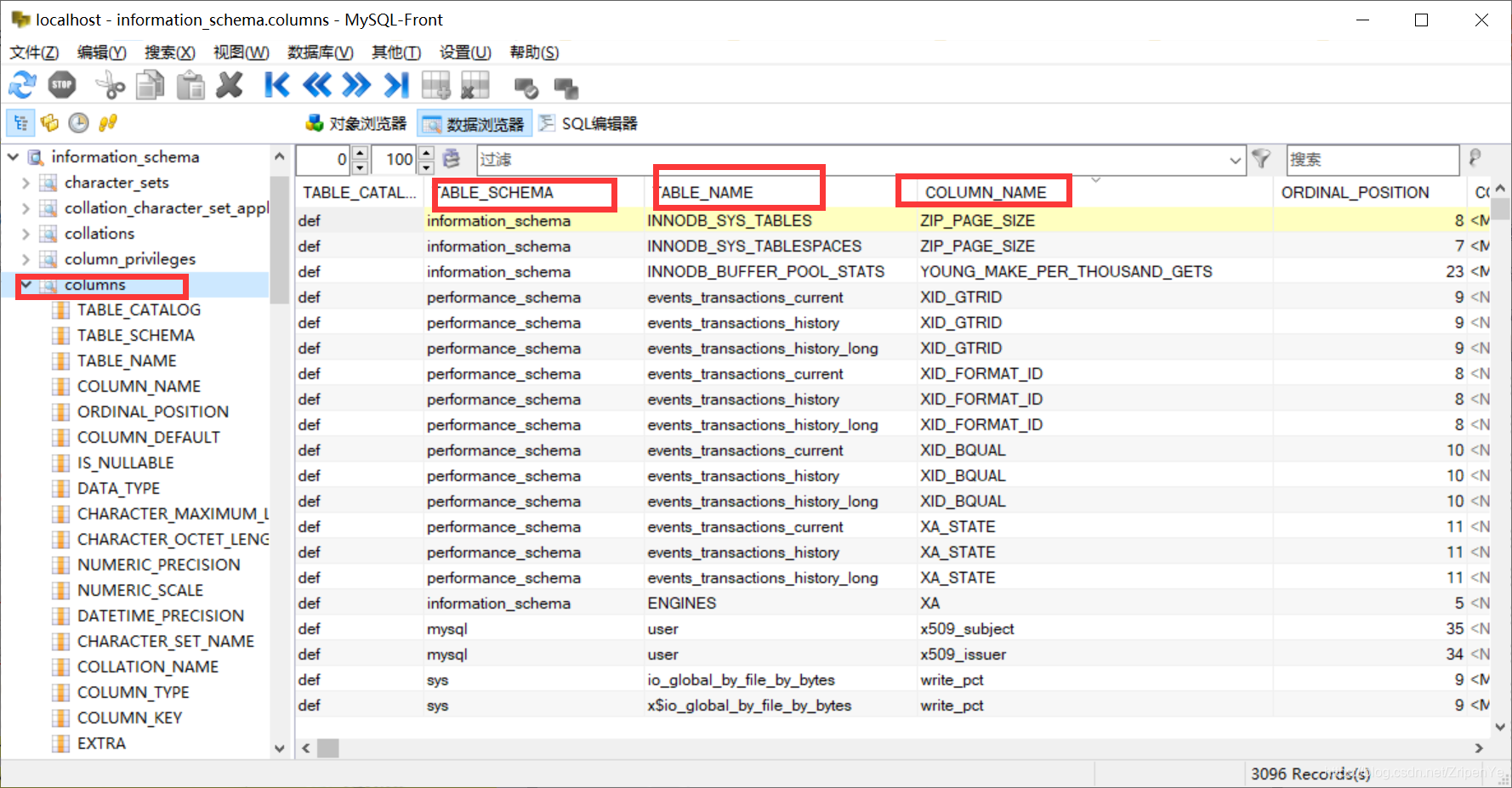The width and height of the screenshot is (1512, 788).
Task: Click the Copy documents icon
Action: (x=151, y=85)
